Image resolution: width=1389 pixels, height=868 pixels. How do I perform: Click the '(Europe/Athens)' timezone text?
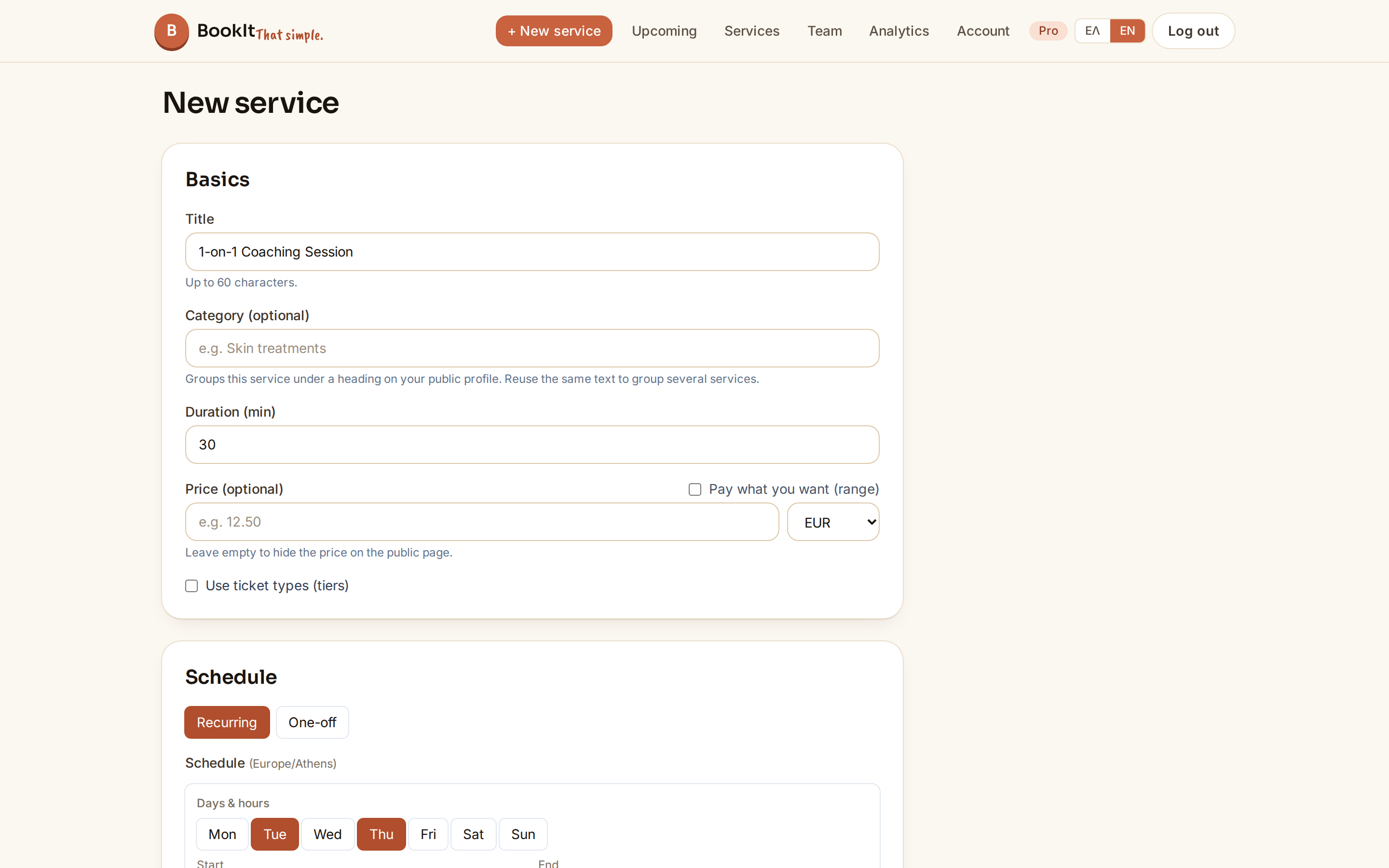pos(293,764)
